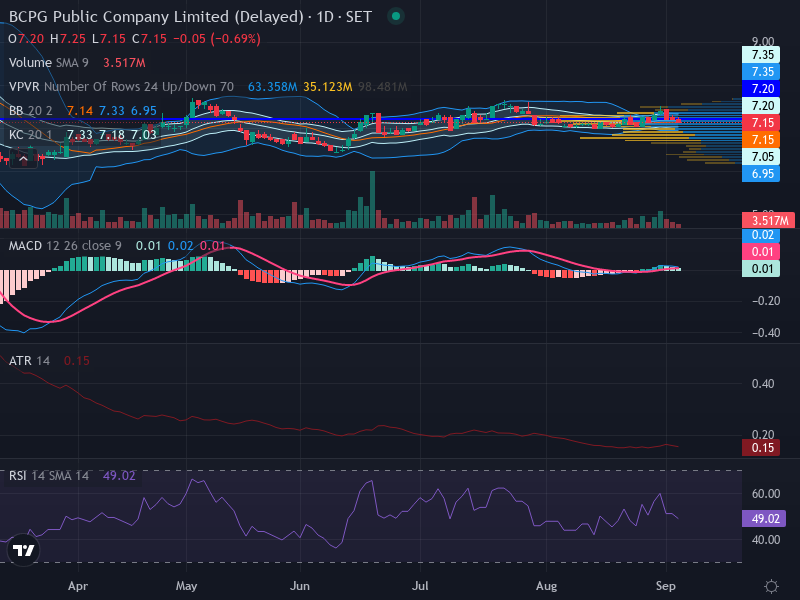Image resolution: width=800 pixels, height=600 pixels.
Task: Select the Volume SMA 9 legend
Action: point(48,63)
